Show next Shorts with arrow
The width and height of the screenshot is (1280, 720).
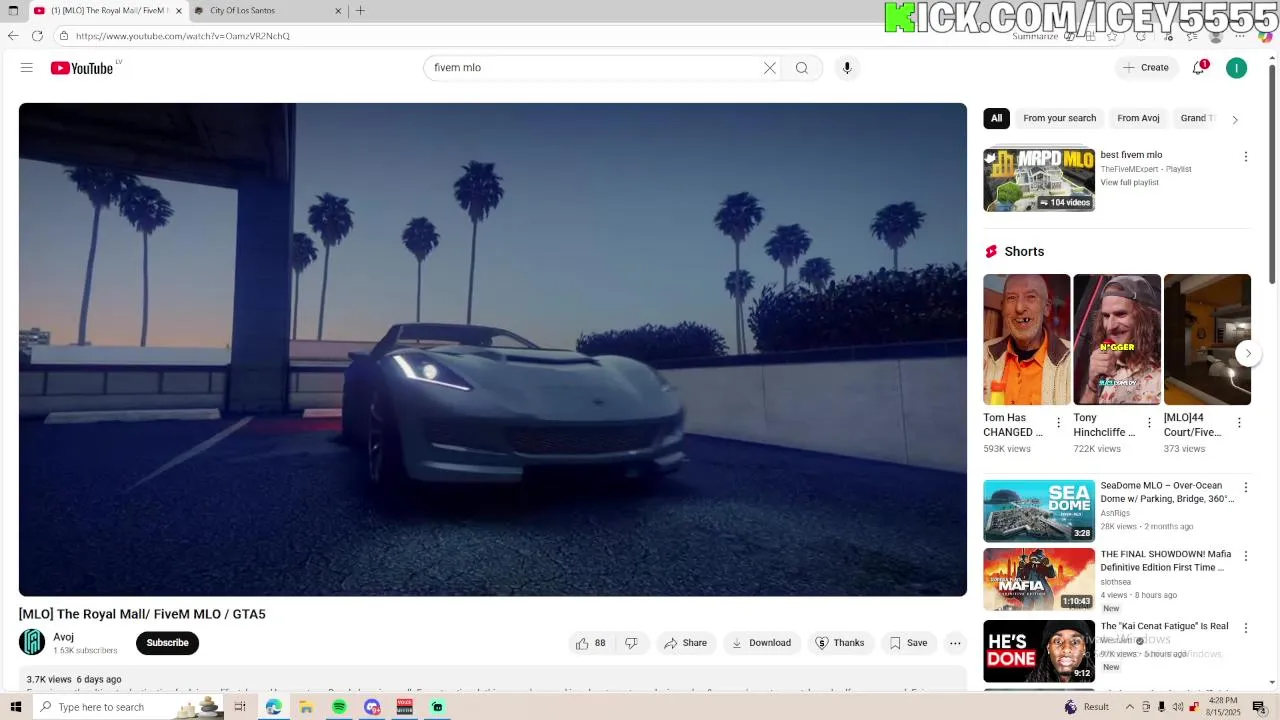click(1248, 353)
